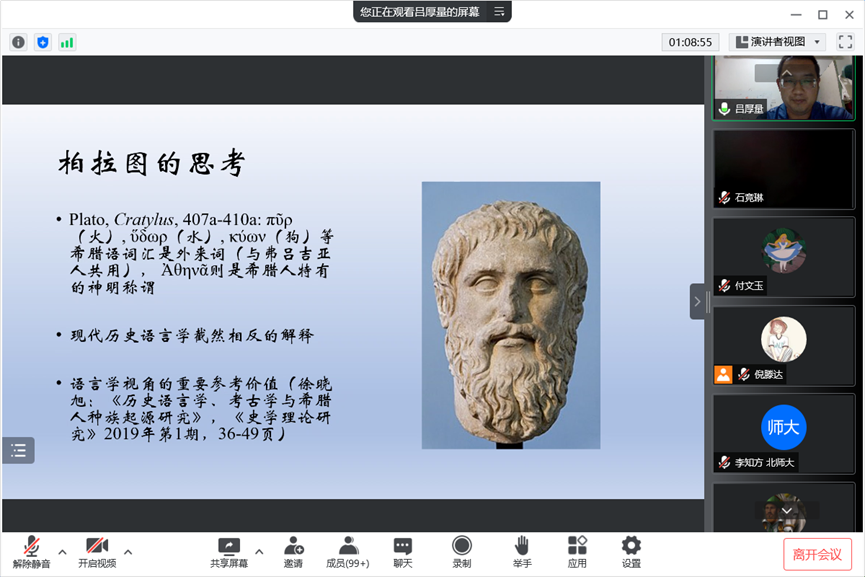Start recording with 录制 button
865x577 pixels.
click(461, 551)
